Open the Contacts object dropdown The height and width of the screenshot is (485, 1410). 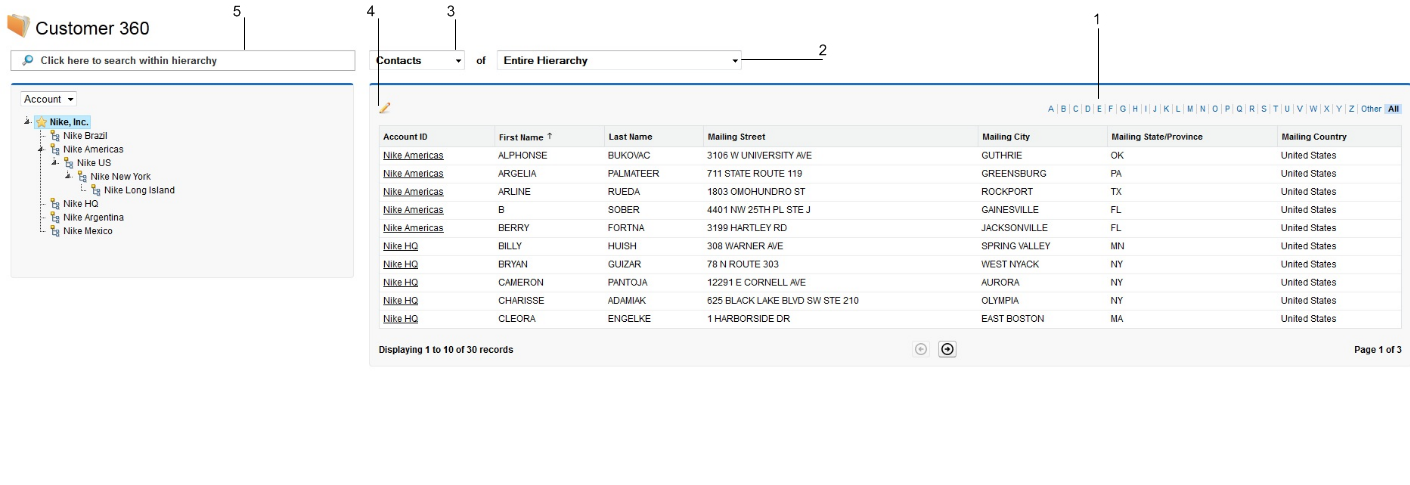point(418,61)
